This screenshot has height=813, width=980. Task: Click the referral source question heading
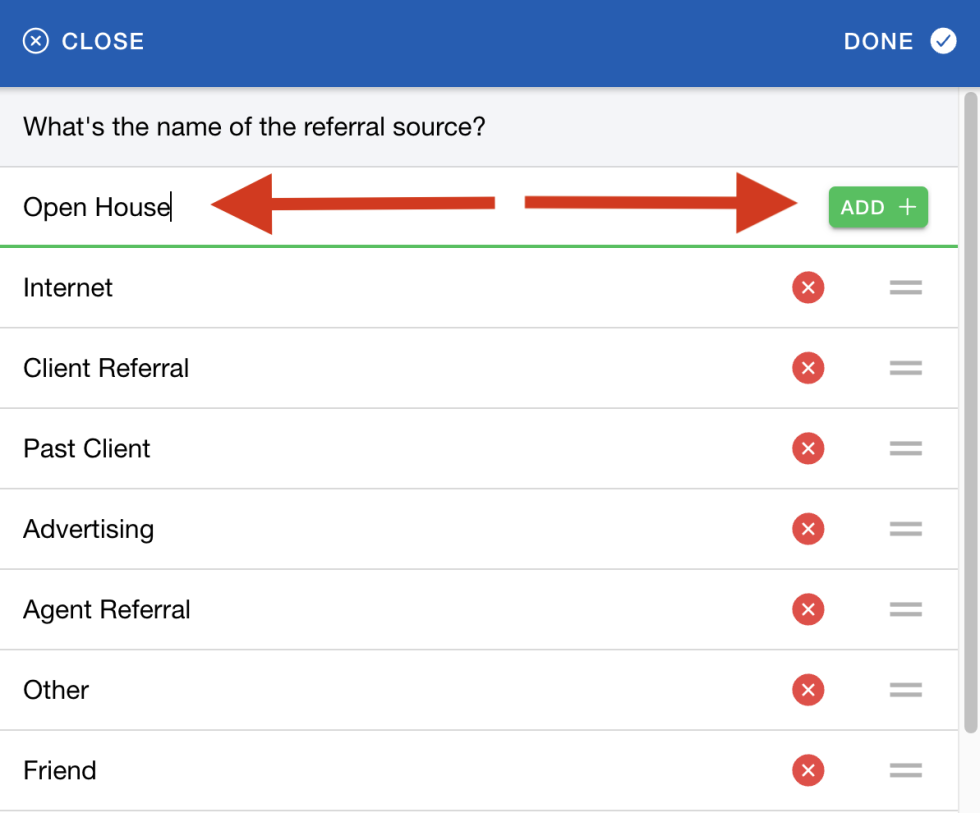tap(252, 127)
